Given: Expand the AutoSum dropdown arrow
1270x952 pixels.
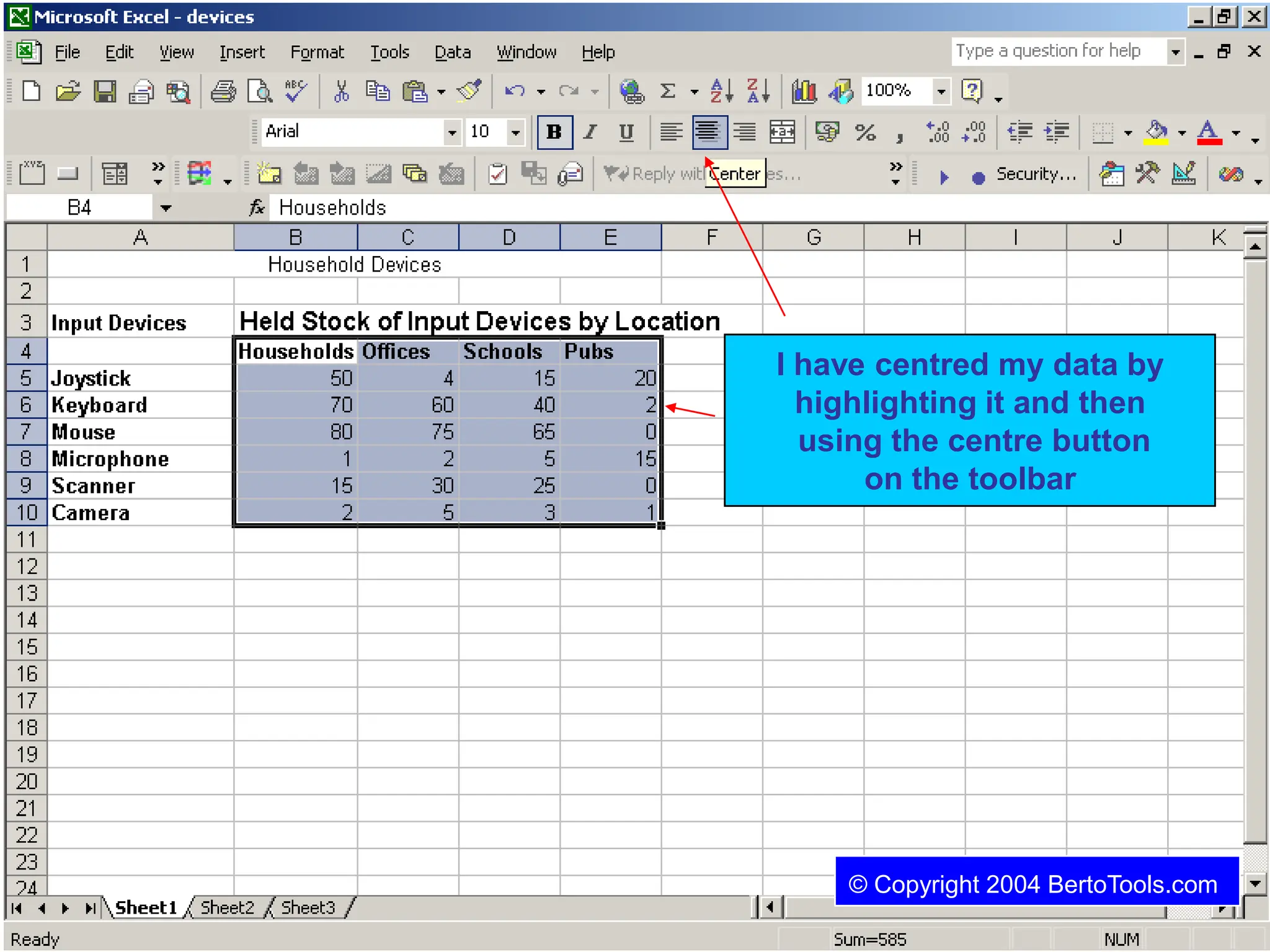Looking at the screenshot, I should tap(695, 92).
